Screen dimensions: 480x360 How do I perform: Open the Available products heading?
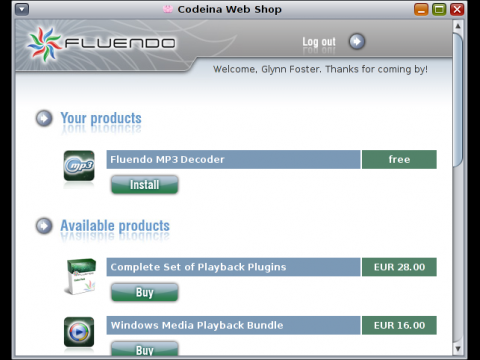click(x=115, y=226)
